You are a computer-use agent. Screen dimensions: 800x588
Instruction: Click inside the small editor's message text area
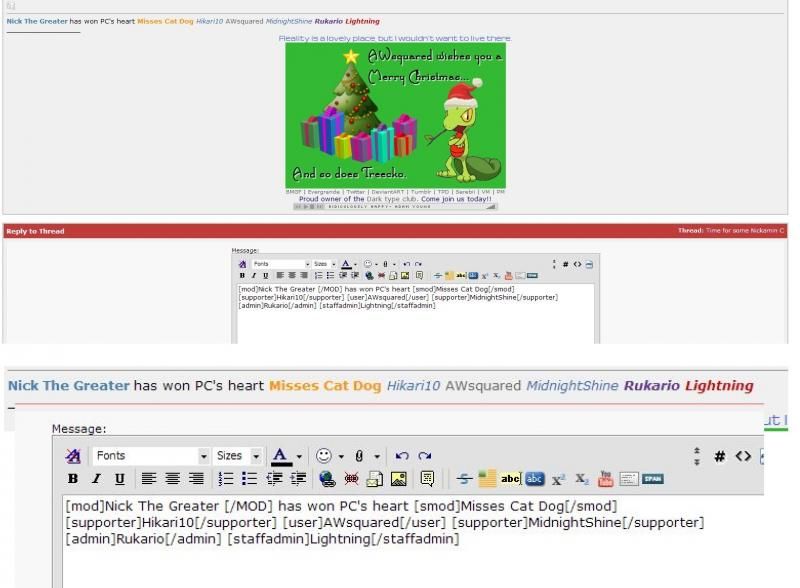click(415, 314)
